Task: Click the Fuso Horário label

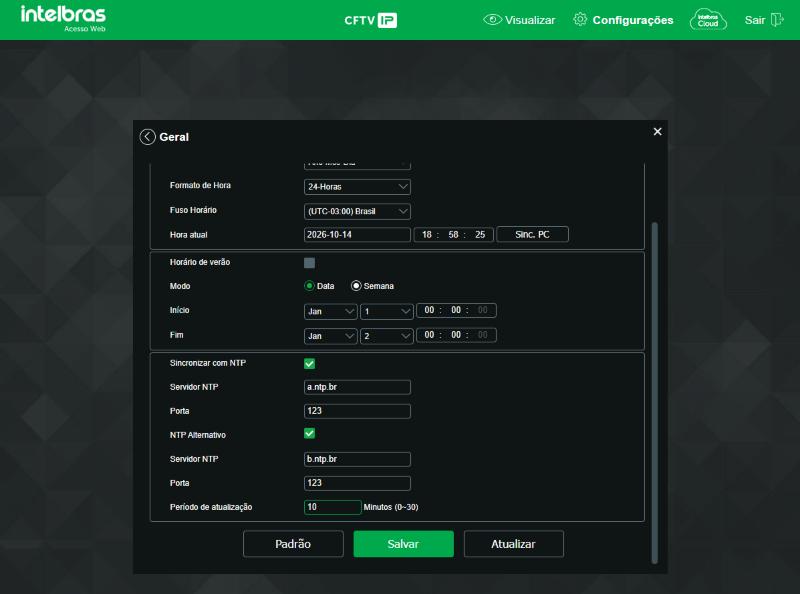Action: 193,210
